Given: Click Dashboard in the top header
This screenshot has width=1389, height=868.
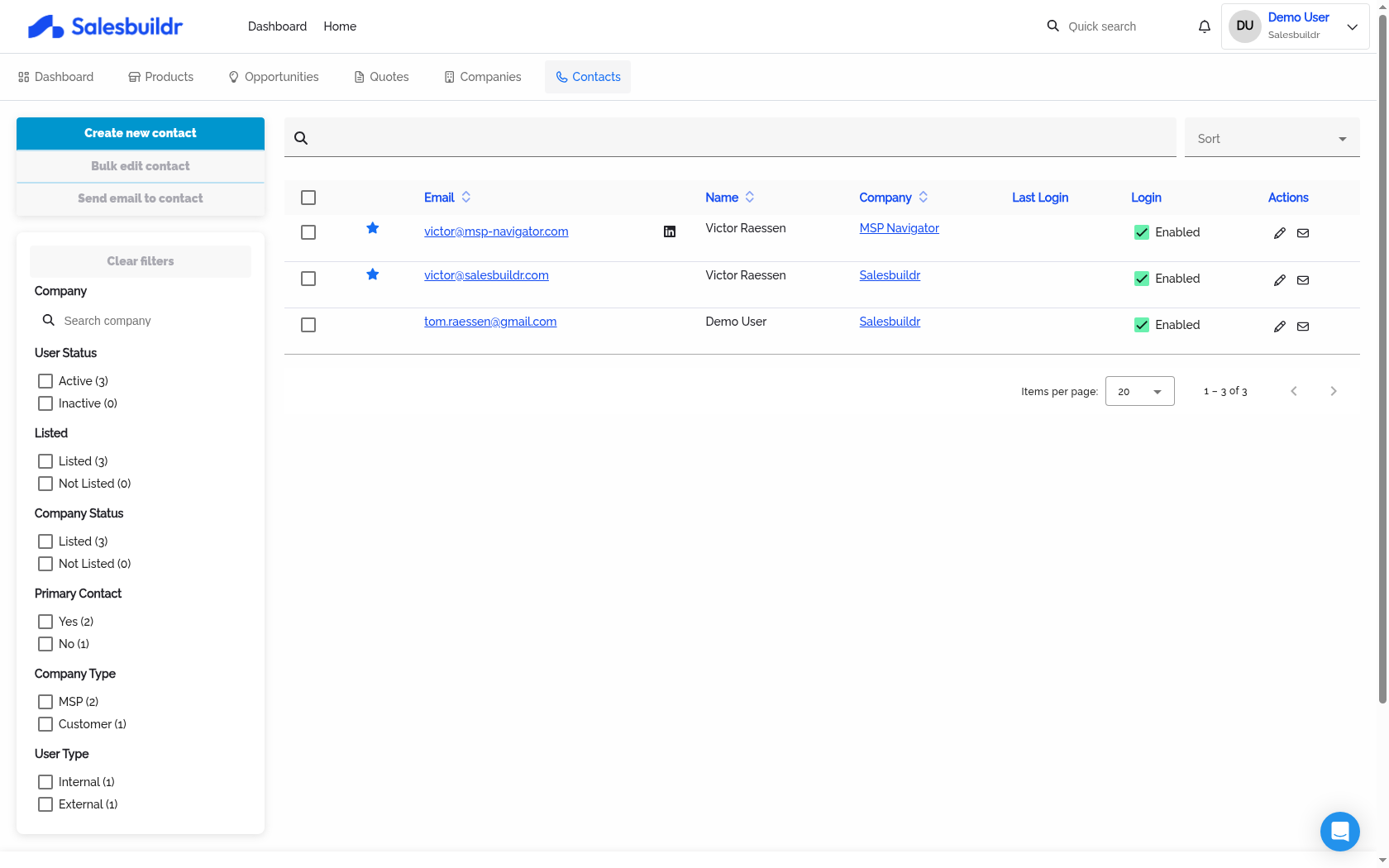Looking at the screenshot, I should coord(277,26).
